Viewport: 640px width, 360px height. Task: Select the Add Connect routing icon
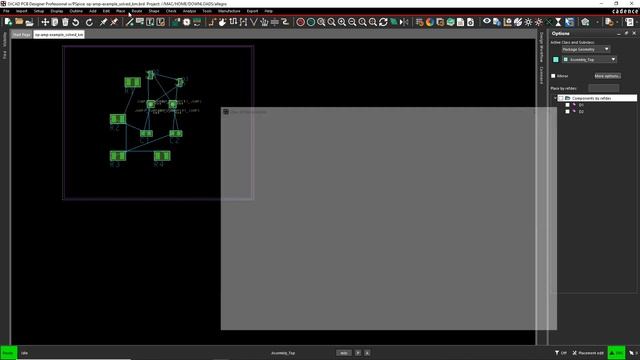(x=212, y=22)
